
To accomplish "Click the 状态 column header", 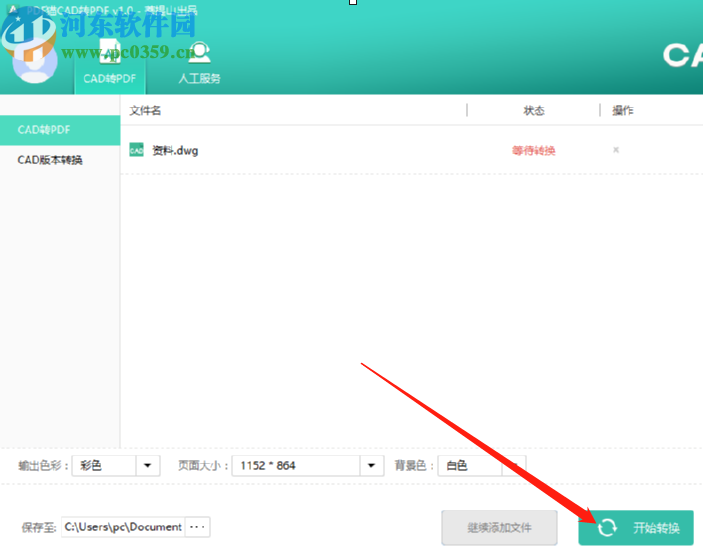I will click(x=534, y=111).
